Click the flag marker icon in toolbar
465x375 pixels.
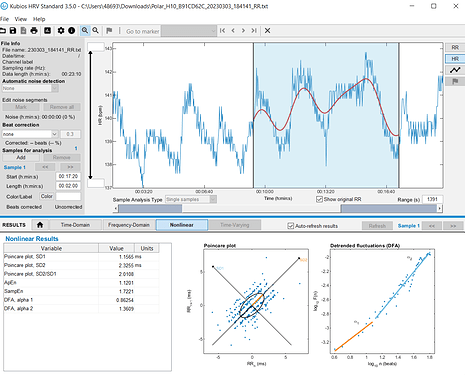(x=109, y=31)
